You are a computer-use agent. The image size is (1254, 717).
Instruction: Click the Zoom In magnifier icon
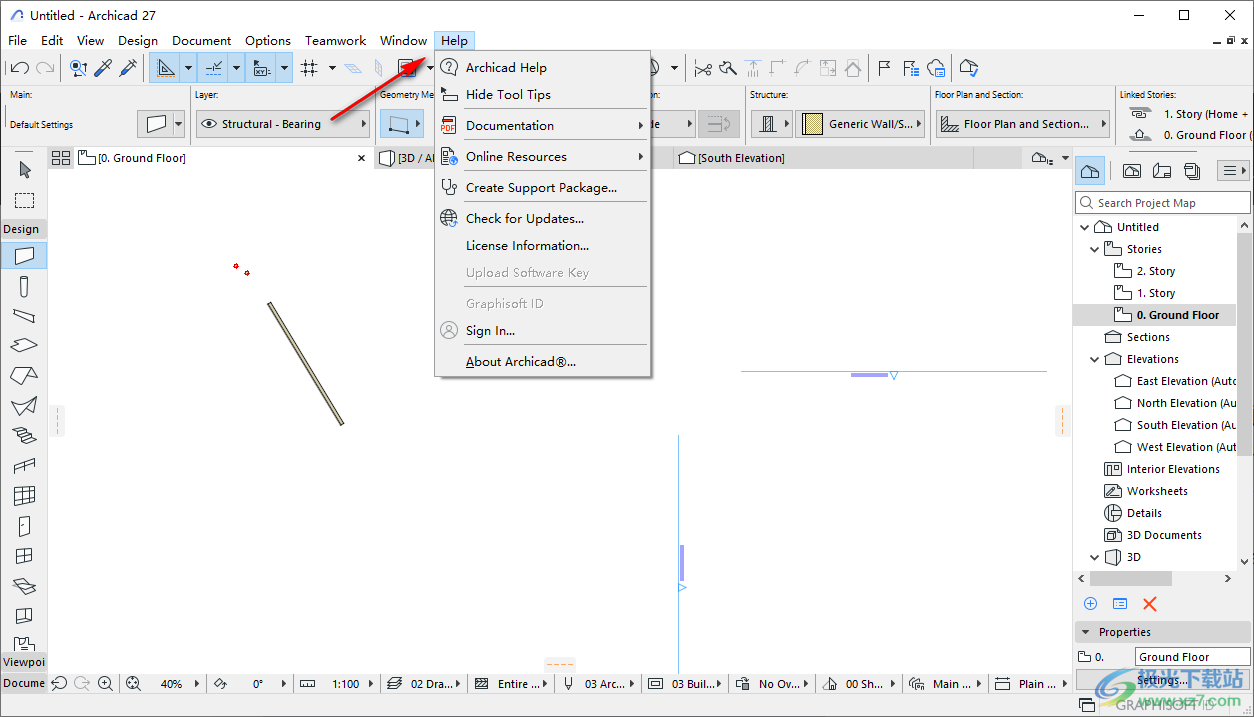(105, 683)
